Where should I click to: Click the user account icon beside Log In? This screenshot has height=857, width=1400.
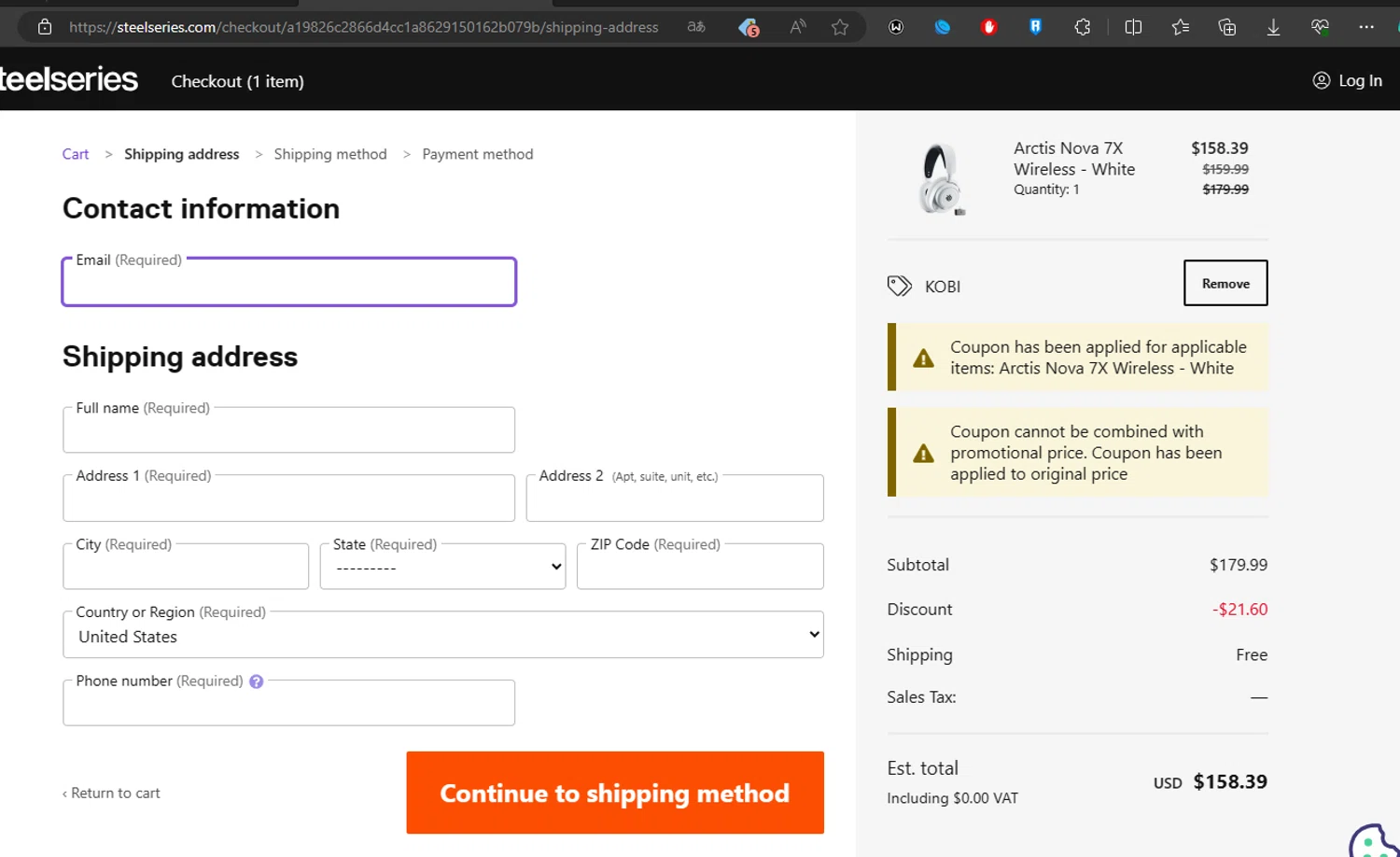1321,80
